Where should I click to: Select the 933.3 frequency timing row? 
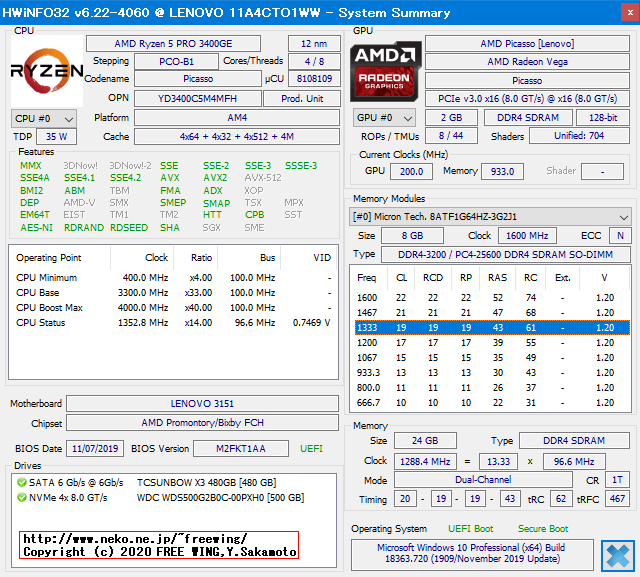pyautogui.click(x=492, y=373)
